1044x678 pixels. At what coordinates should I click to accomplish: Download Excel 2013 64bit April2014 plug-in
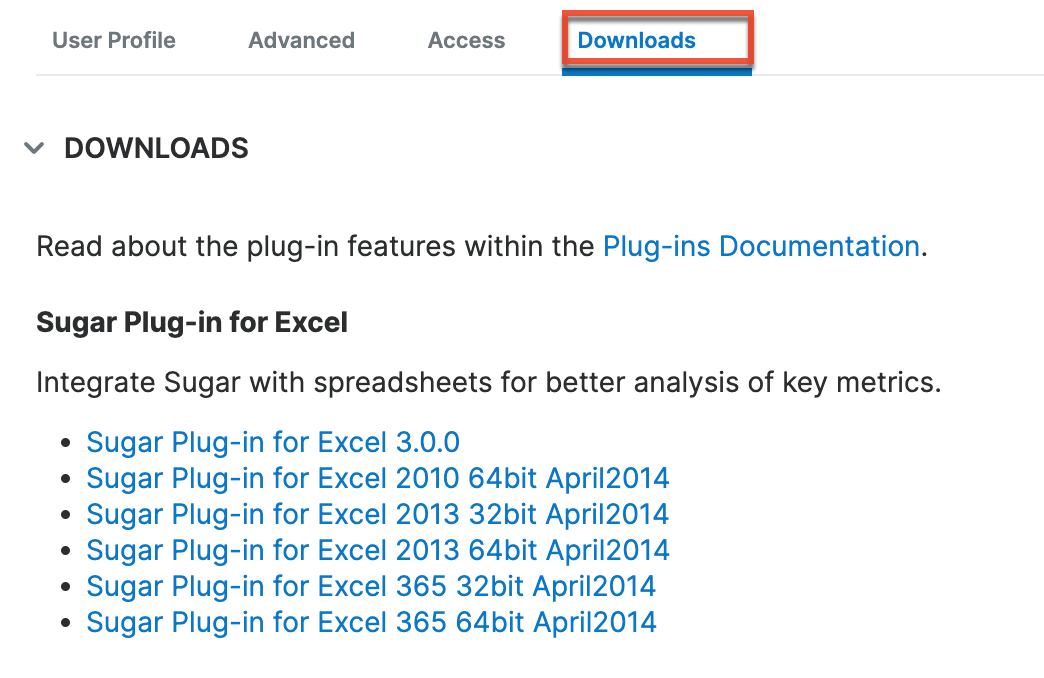(x=378, y=550)
